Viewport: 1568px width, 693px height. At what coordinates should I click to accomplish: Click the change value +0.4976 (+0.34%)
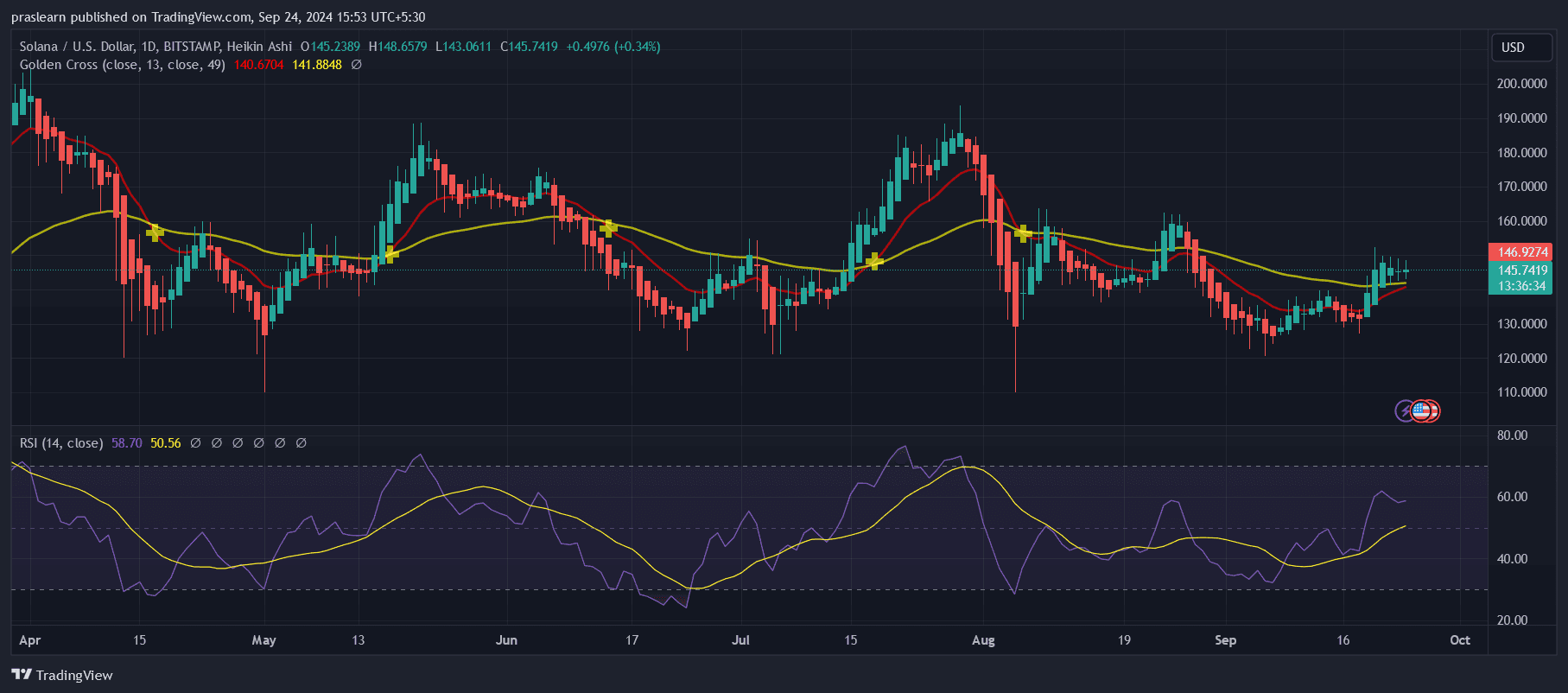pyautogui.click(x=613, y=47)
